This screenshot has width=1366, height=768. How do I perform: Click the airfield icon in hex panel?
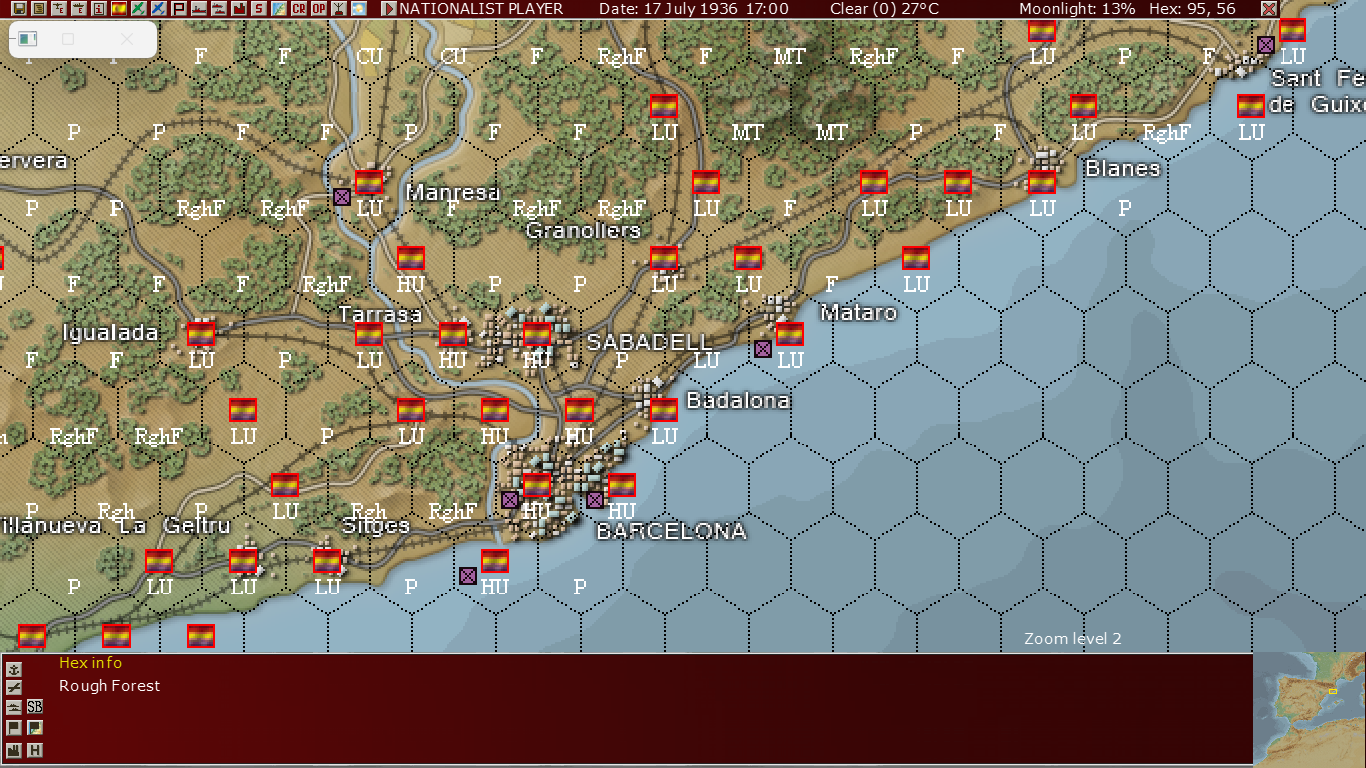pyautogui.click(x=14, y=687)
